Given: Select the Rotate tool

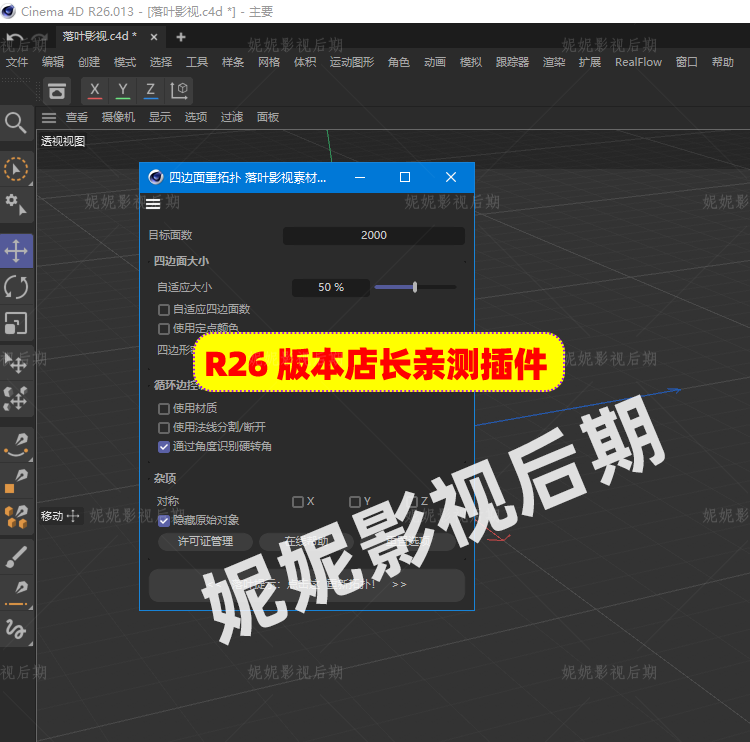Looking at the screenshot, I should (16, 287).
